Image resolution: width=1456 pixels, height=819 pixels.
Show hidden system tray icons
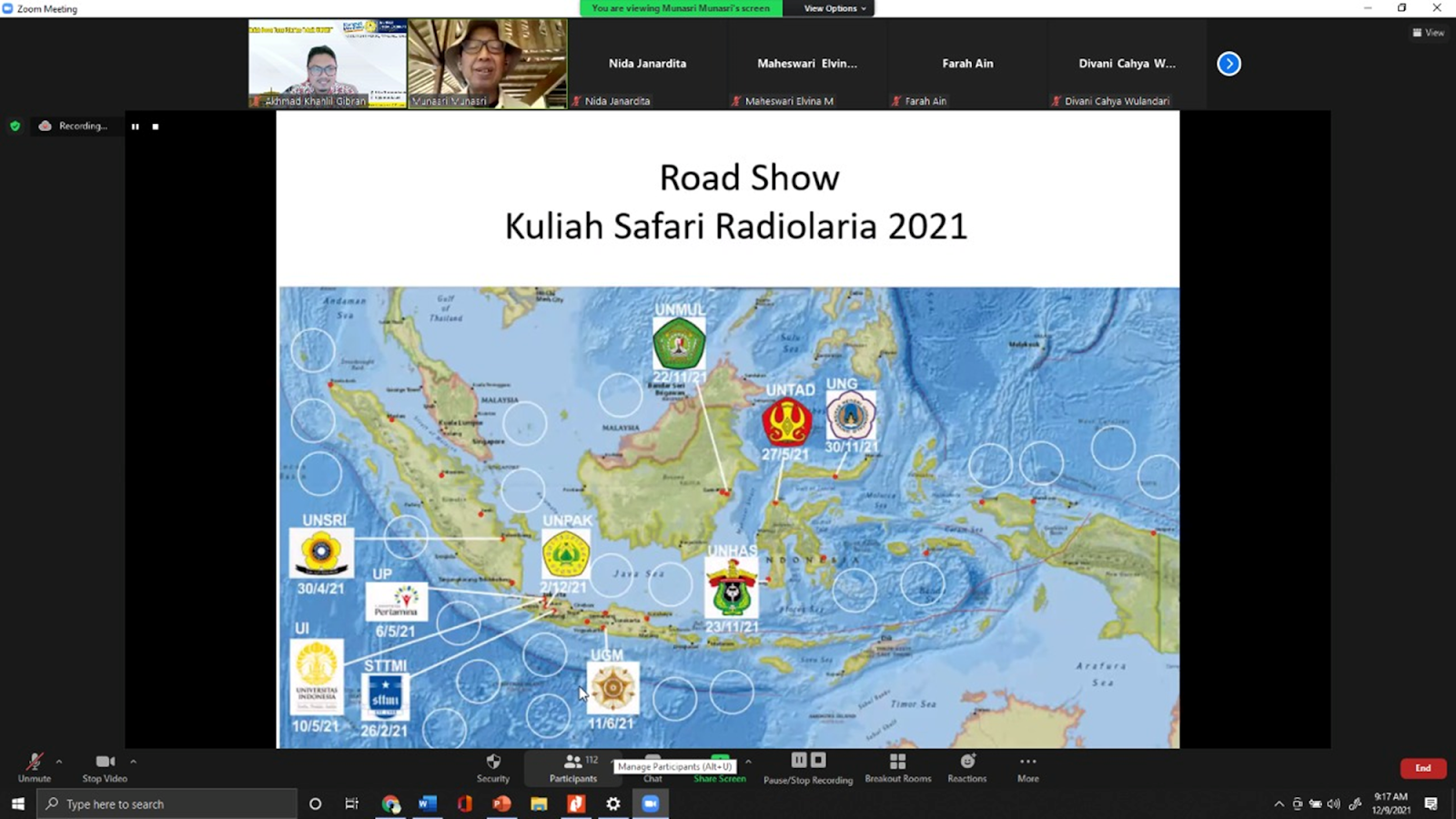coord(1279,804)
